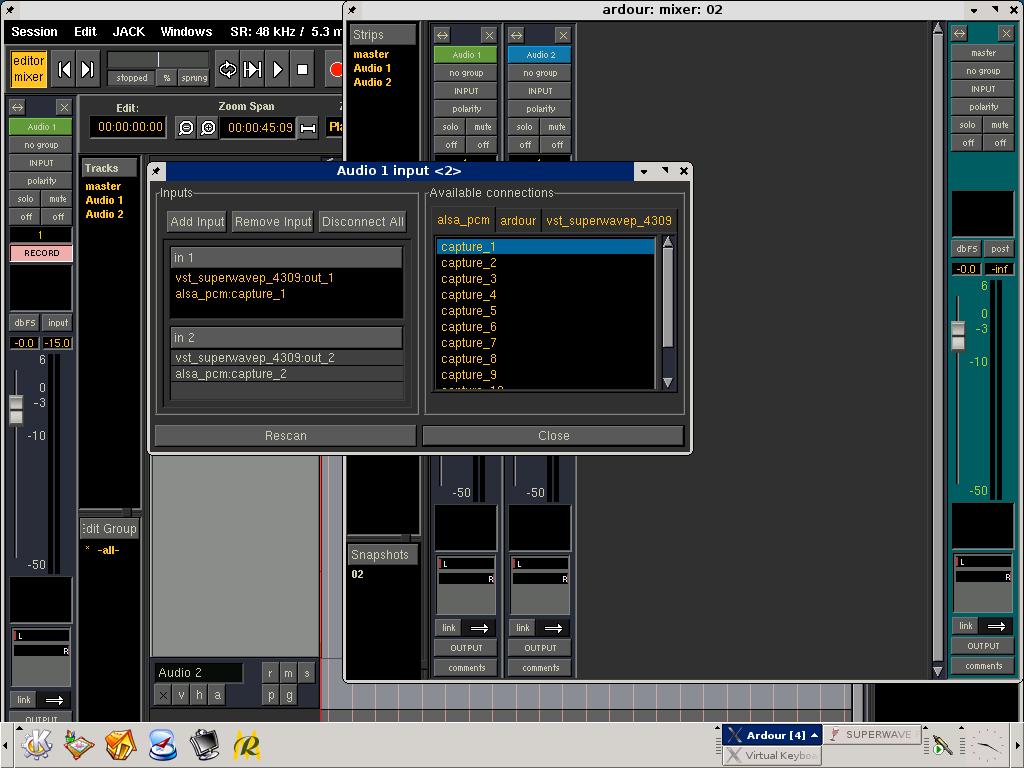
Task: Open the Windows menu
Action: click(186, 31)
